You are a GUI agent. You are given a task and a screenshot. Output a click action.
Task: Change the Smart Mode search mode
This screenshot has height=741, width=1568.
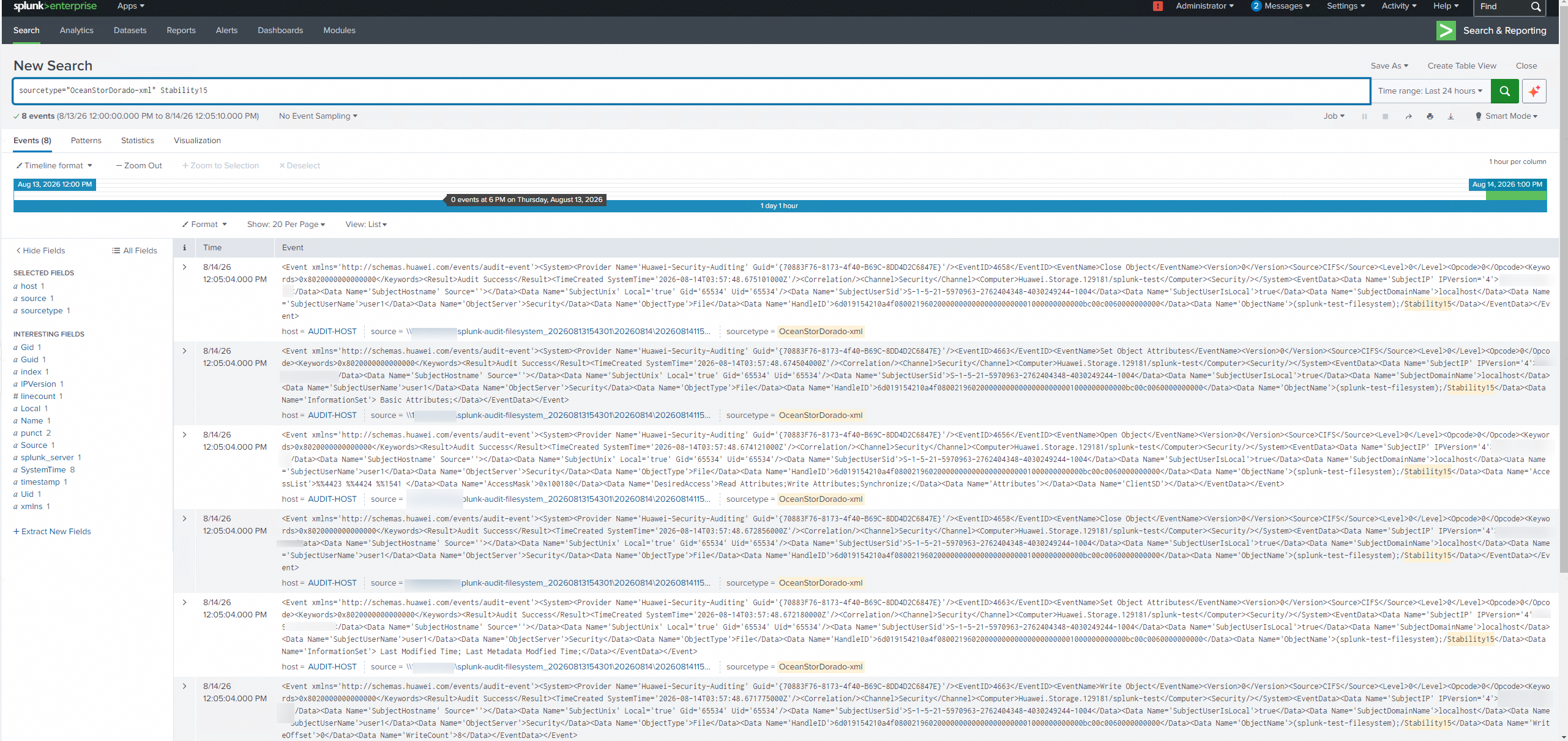point(1506,116)
